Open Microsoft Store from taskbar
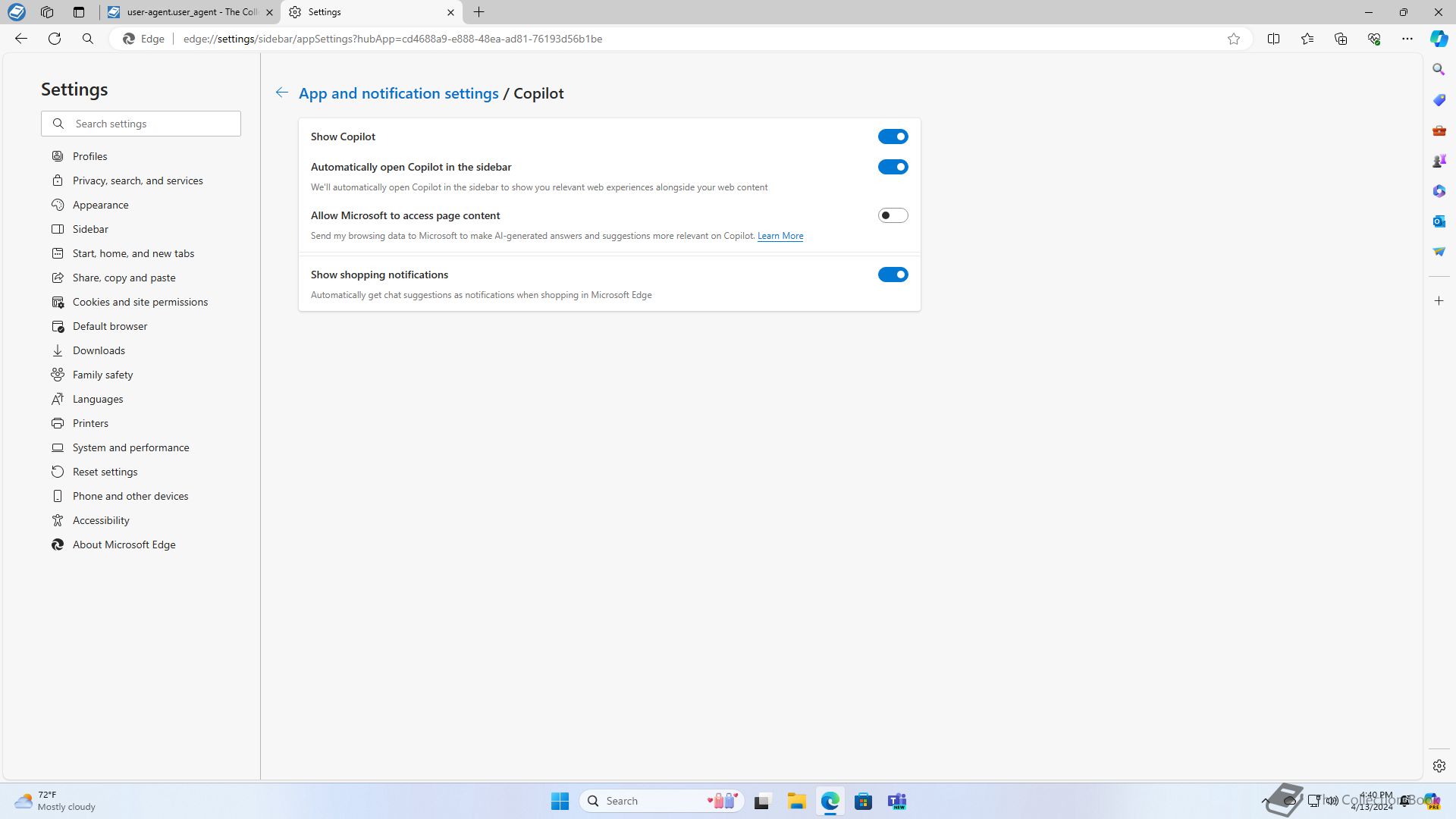This screenshot has height=819, width=1456. 863,801
